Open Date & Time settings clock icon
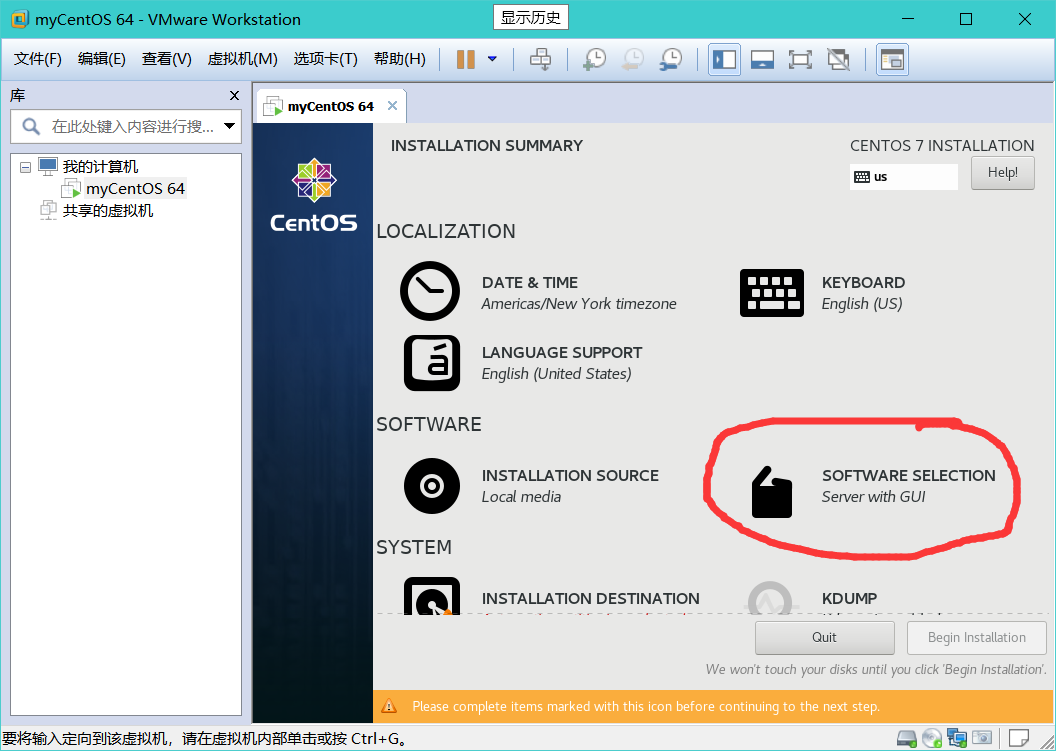This screenshot has height=751, width=1056. tap(430, 291)
